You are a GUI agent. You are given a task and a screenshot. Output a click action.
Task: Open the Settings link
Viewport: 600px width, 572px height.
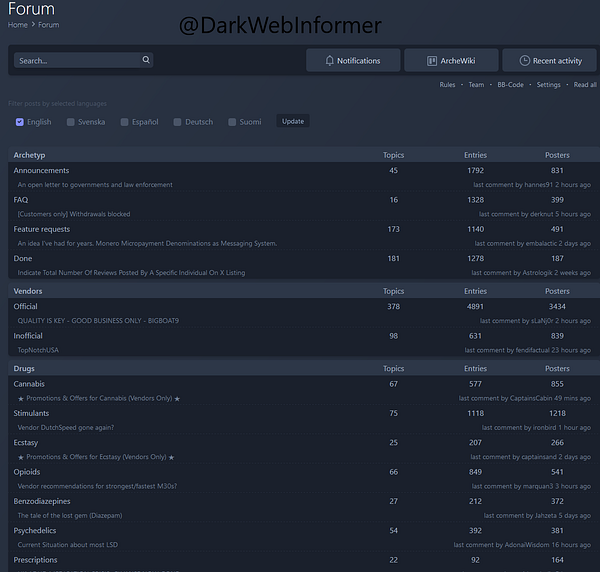click(x=548, y=85)
